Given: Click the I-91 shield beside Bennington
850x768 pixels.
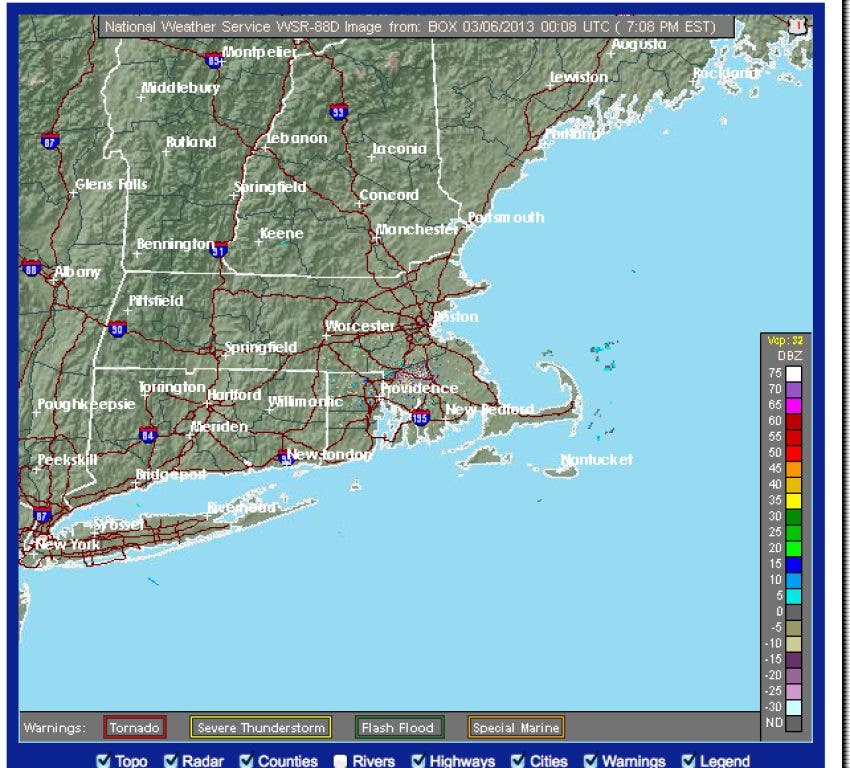Looking at the screenshot, I should click(219, 249).
